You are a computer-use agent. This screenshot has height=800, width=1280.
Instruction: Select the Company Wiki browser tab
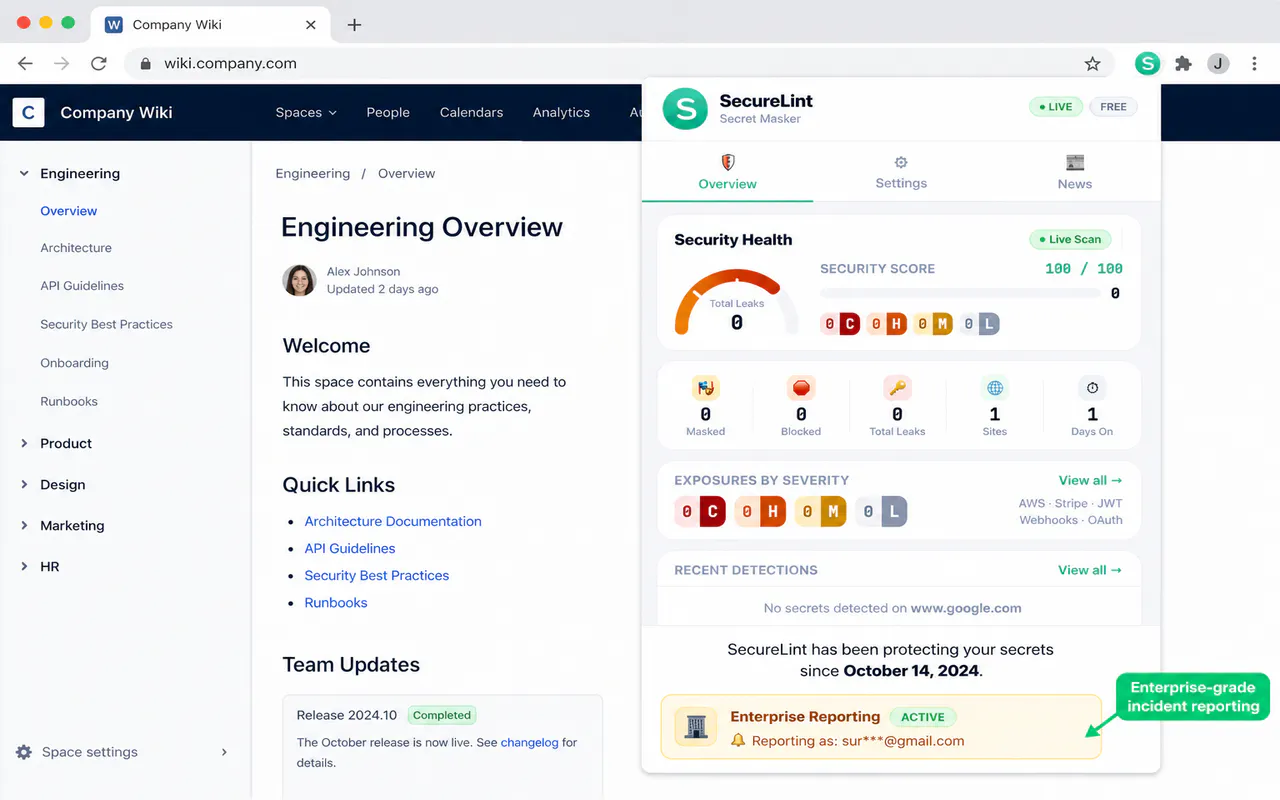[x=210, y=25]
